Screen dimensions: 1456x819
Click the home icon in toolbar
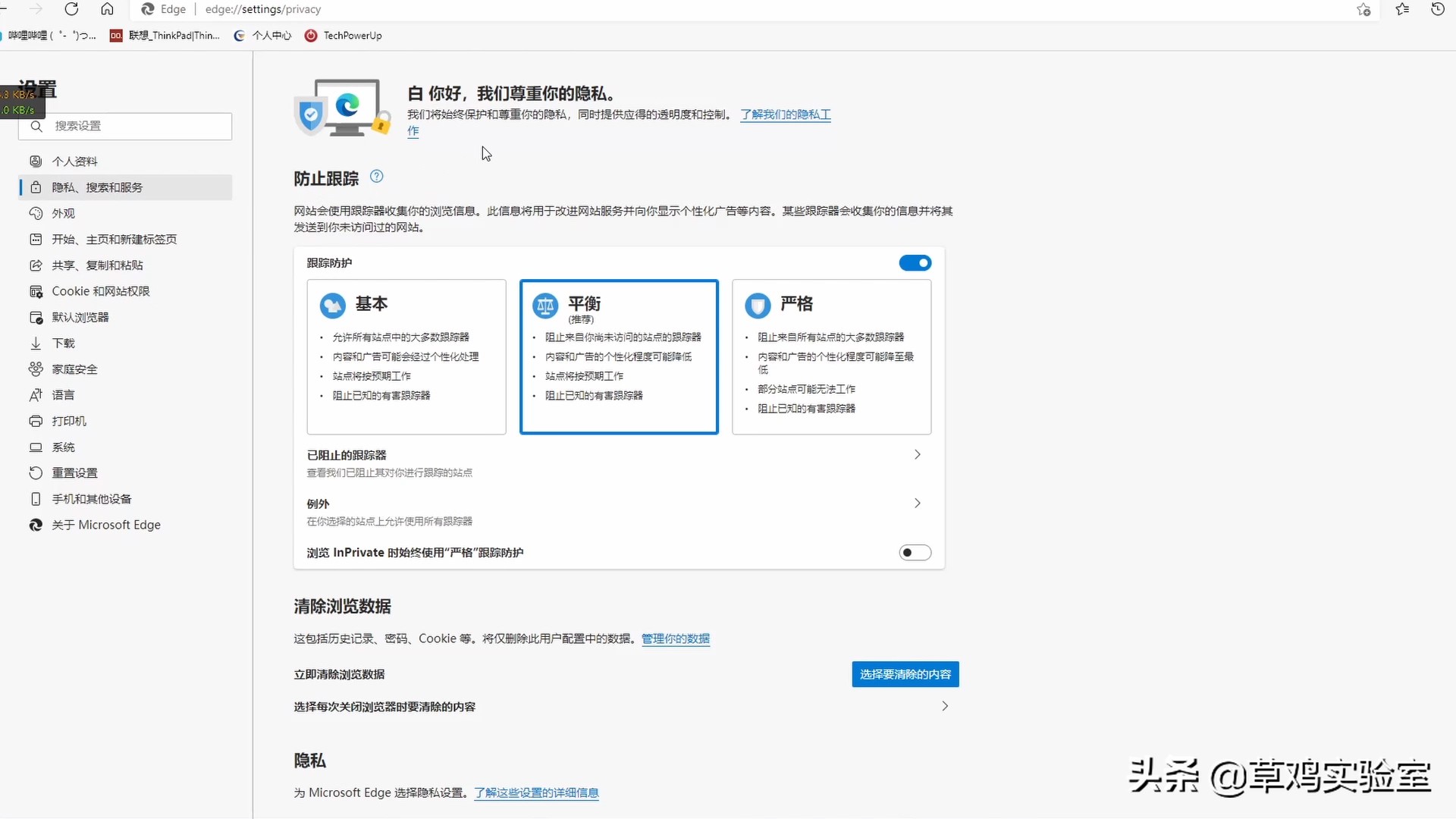[107, 9]
